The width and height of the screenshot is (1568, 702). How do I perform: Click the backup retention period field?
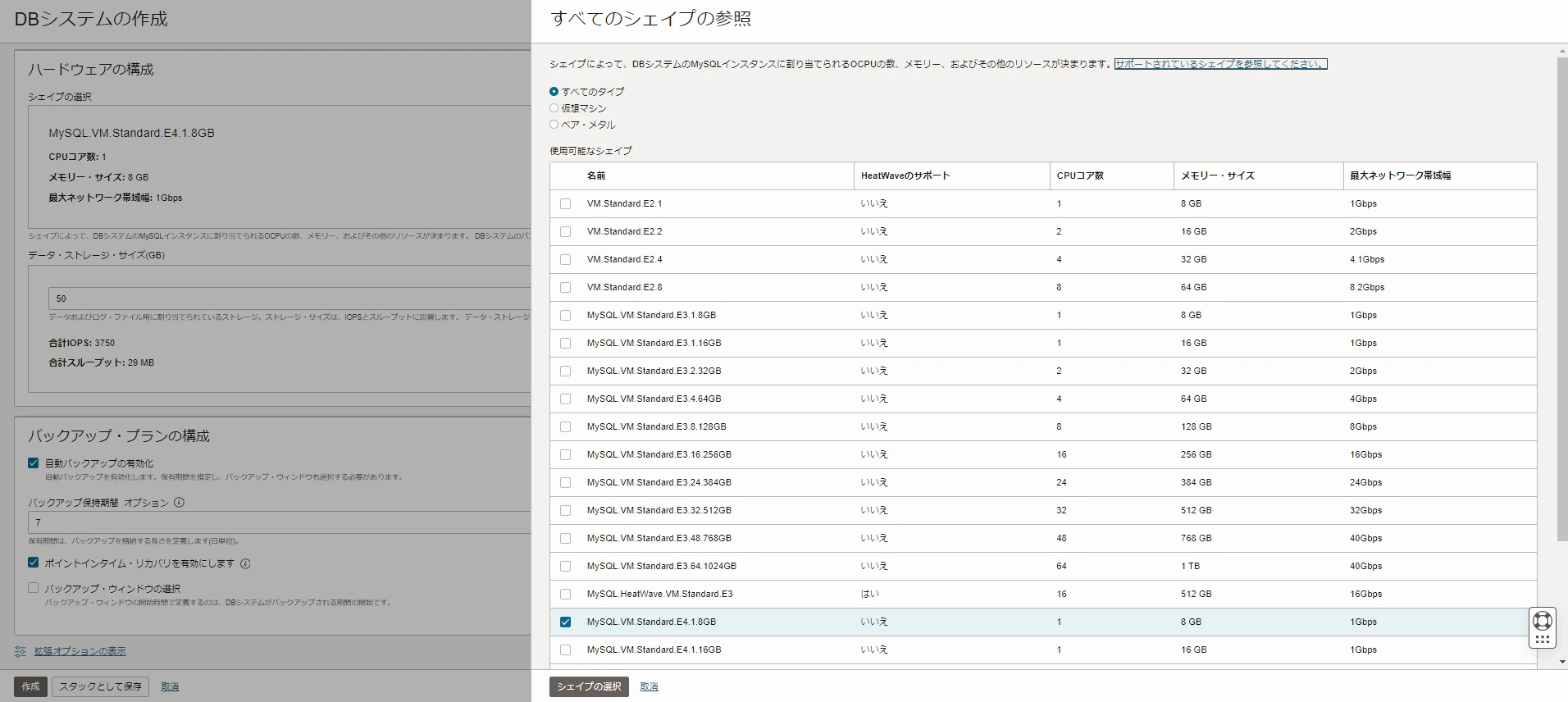(x=280, y=522)
